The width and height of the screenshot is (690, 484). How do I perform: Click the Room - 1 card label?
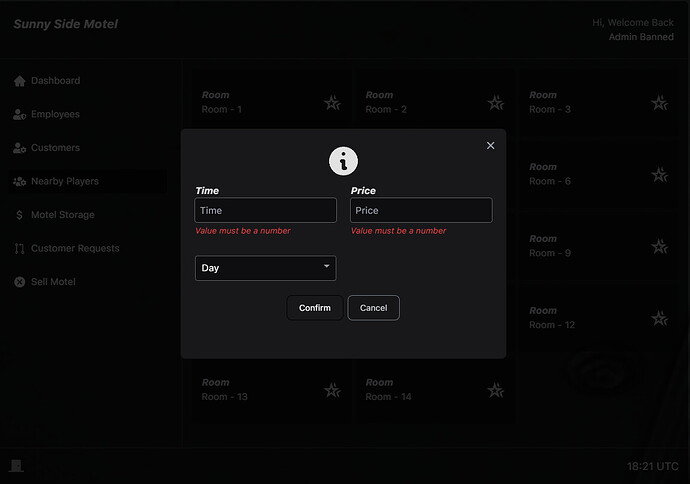pyautogui.click(x=222, y=110)
